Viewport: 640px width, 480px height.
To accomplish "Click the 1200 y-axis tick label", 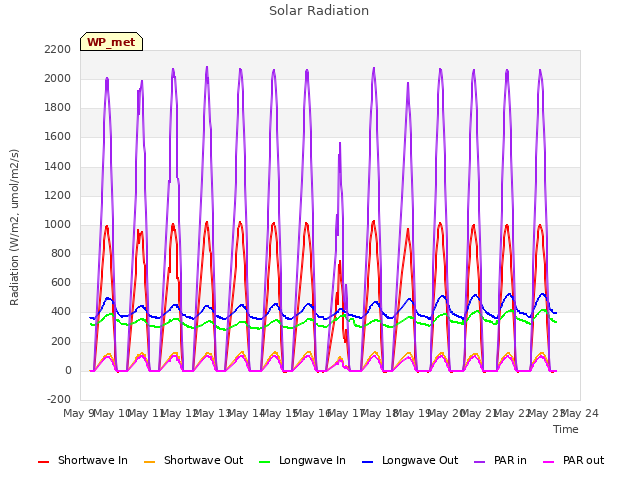I will pos(58,196).
